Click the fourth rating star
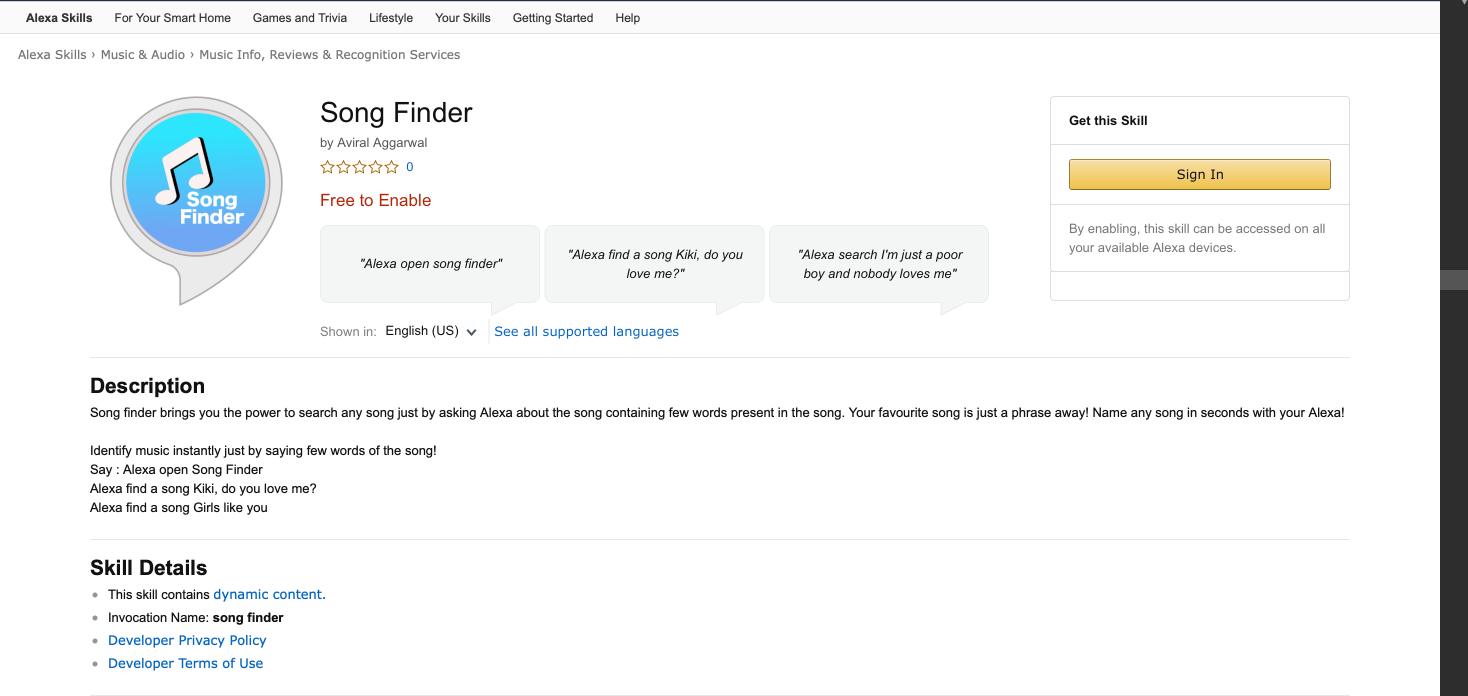The height and width of the screenshot is (696, 1468). [x=376, y=166]
